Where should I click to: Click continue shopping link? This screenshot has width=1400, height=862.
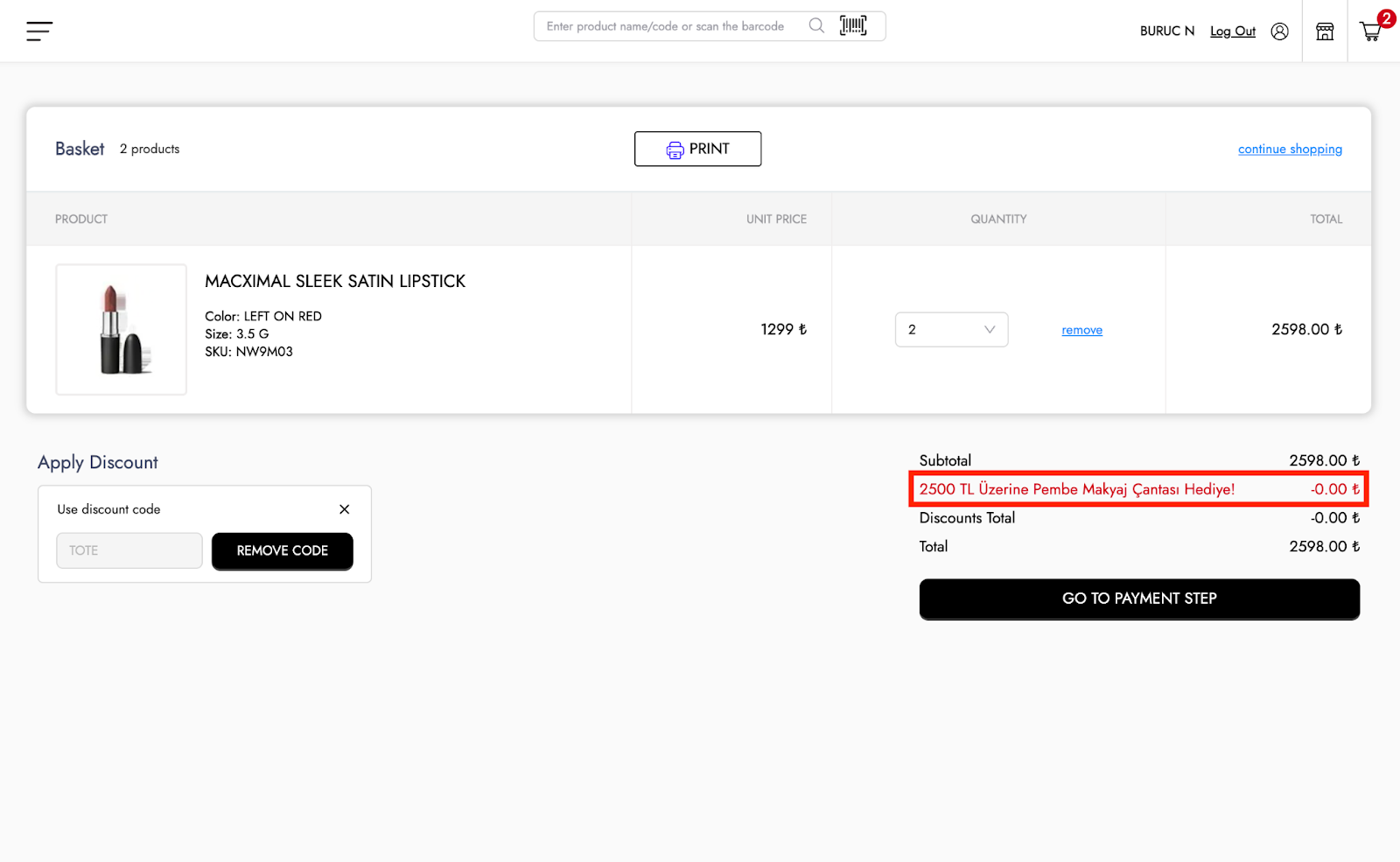(1290, 149)
